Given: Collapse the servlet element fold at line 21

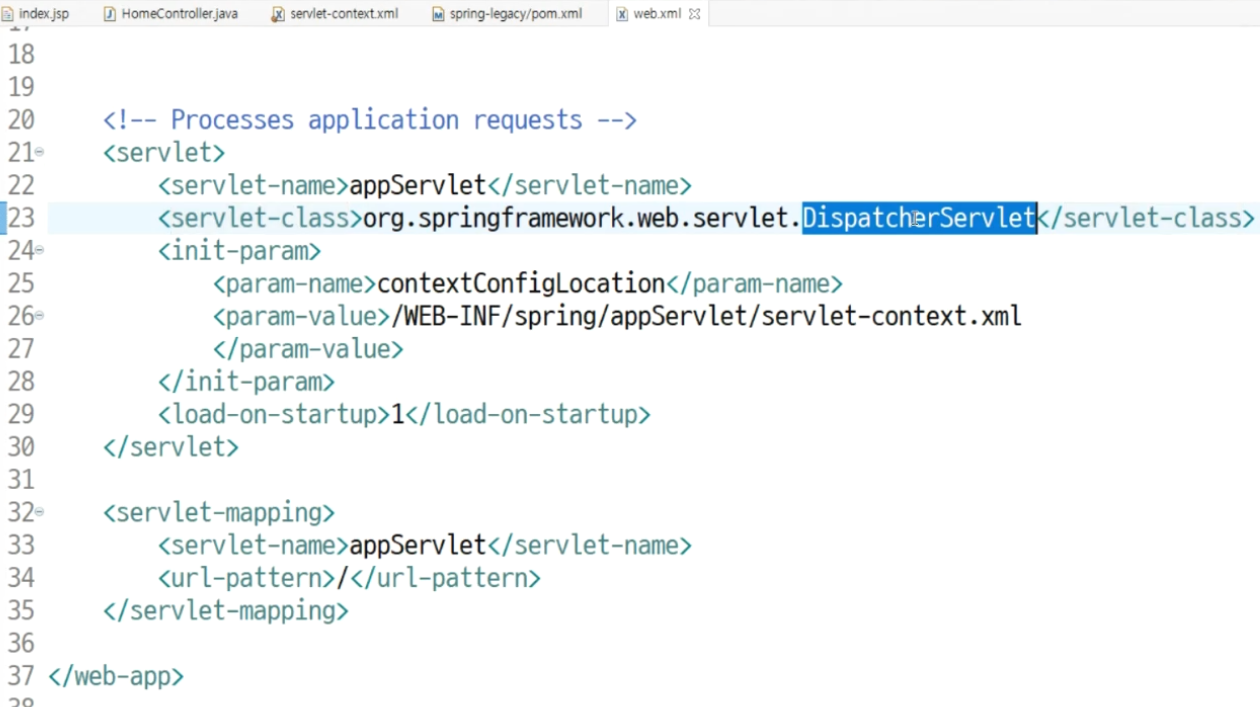Looking at the screenshot, I should (x=39, y=152).
